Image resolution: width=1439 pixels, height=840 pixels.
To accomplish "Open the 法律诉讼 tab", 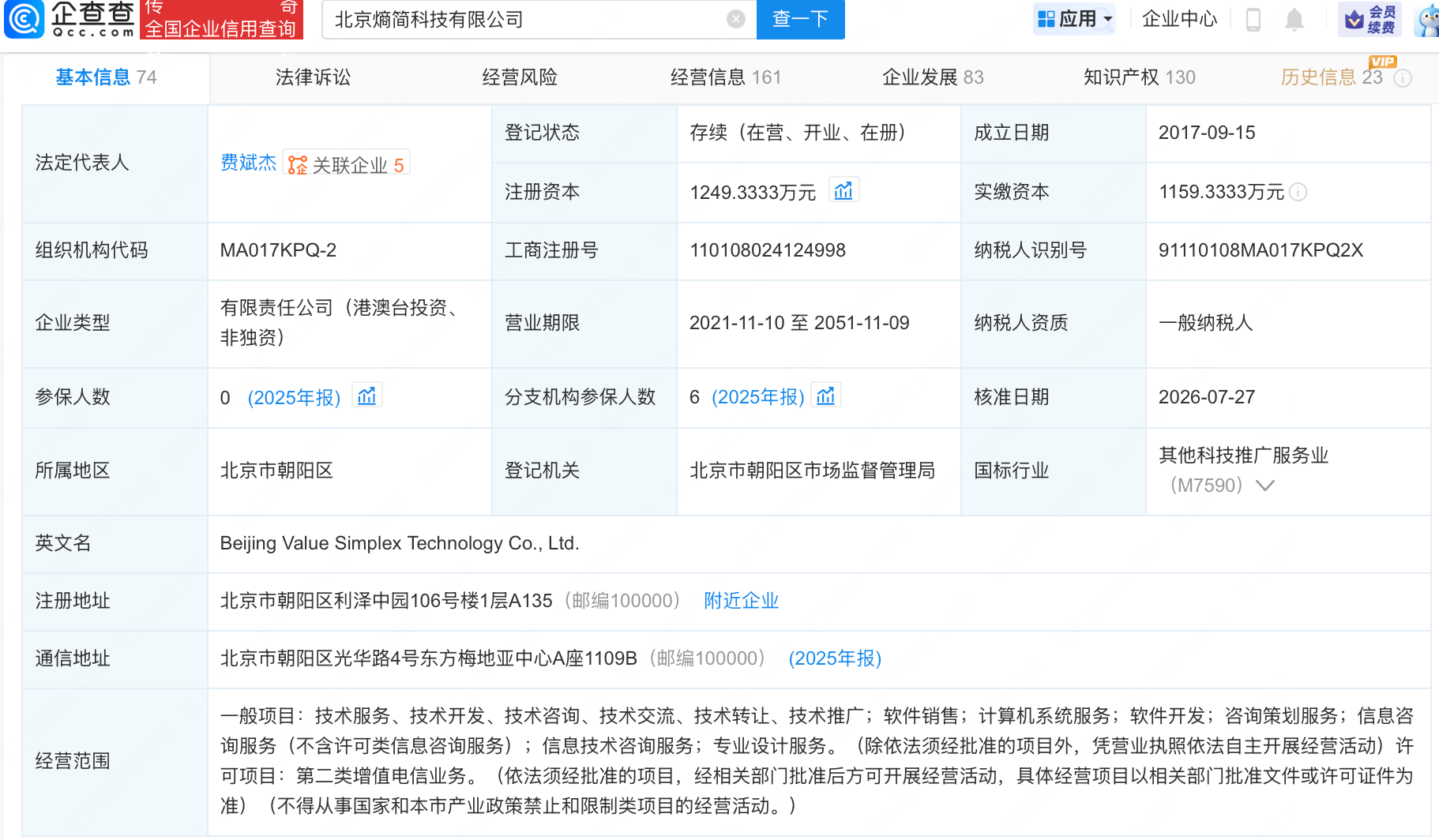I will click(313, 77).
